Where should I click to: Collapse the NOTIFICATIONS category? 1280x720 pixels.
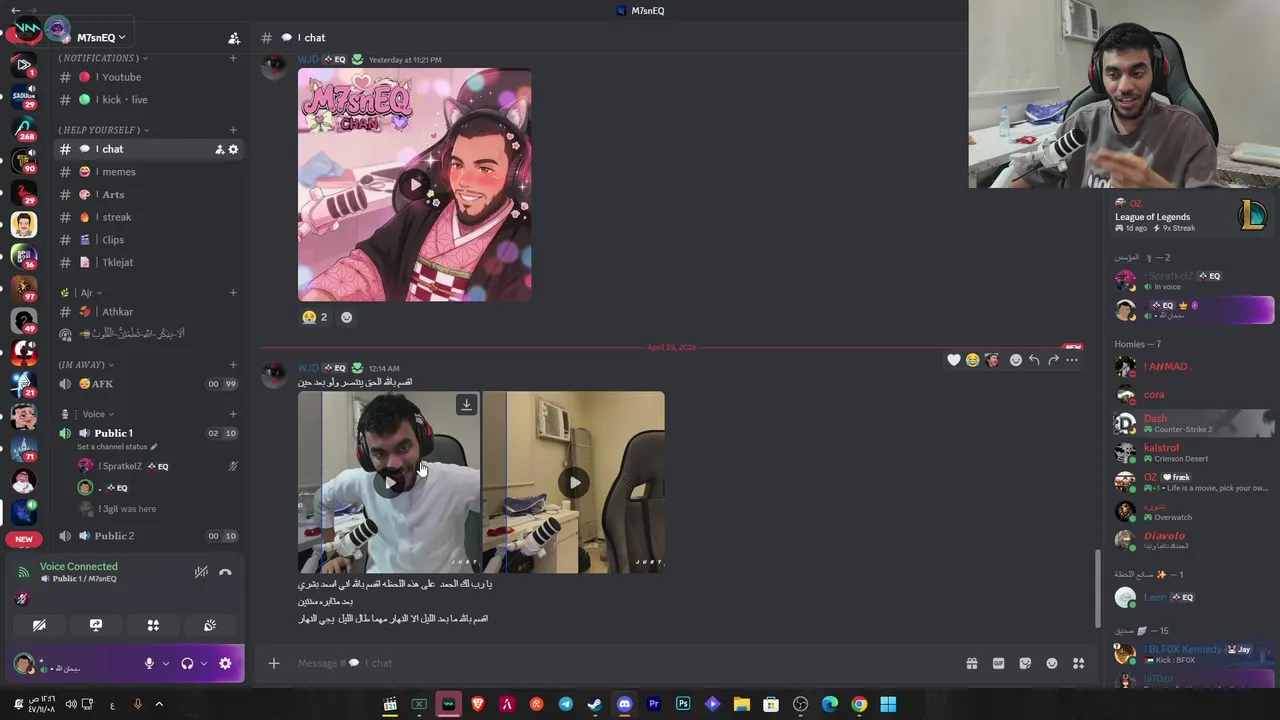[x=101, y=58]
